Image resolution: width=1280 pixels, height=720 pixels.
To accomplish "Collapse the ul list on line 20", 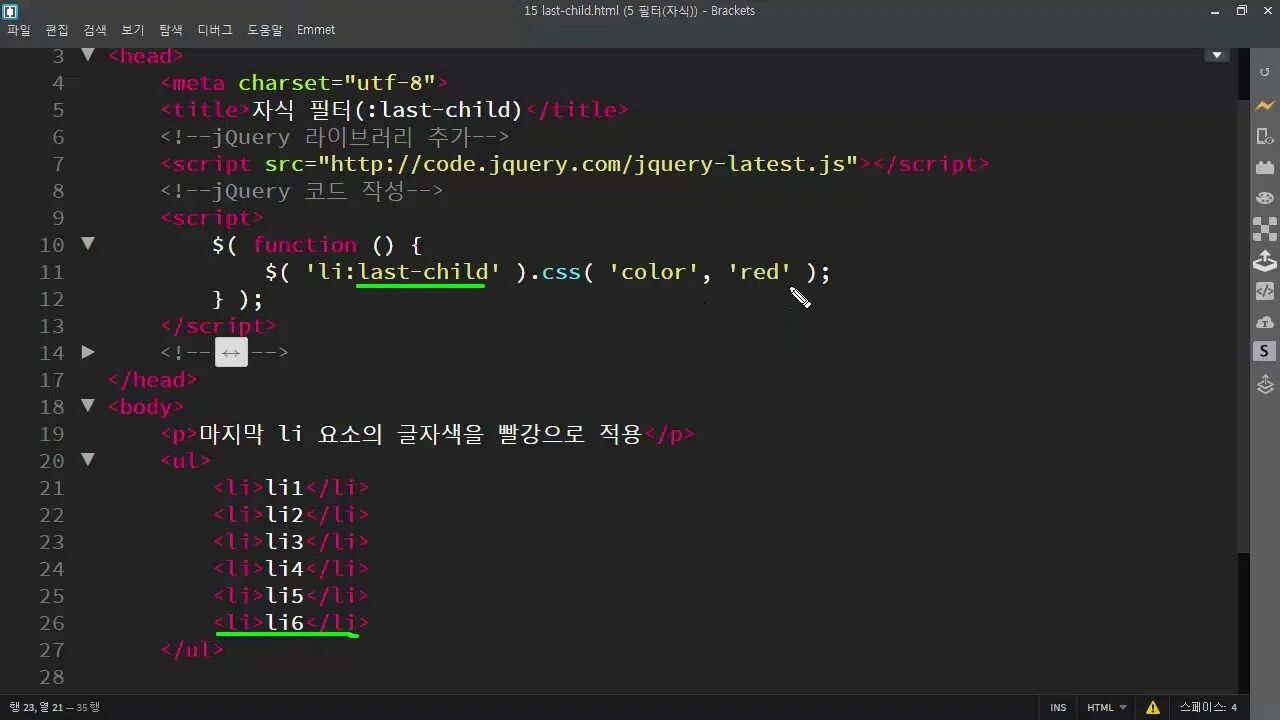I will pos(88,459).
